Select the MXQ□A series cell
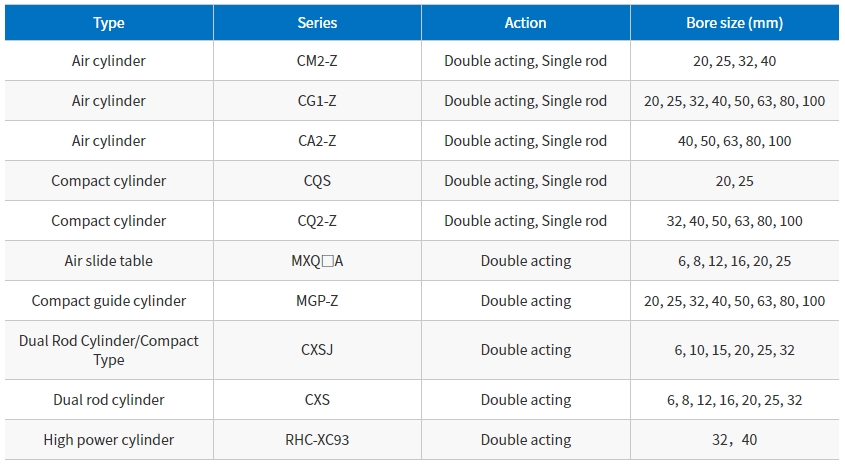845x470 pixels. (317, 261)
